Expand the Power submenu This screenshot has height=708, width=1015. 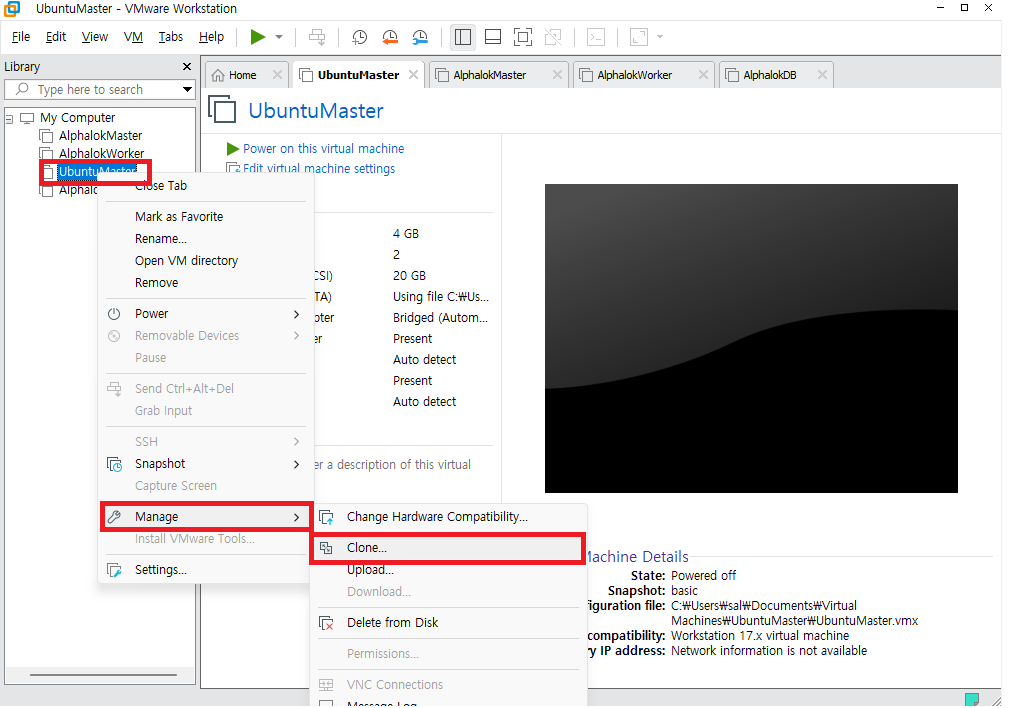pos(206,314)
